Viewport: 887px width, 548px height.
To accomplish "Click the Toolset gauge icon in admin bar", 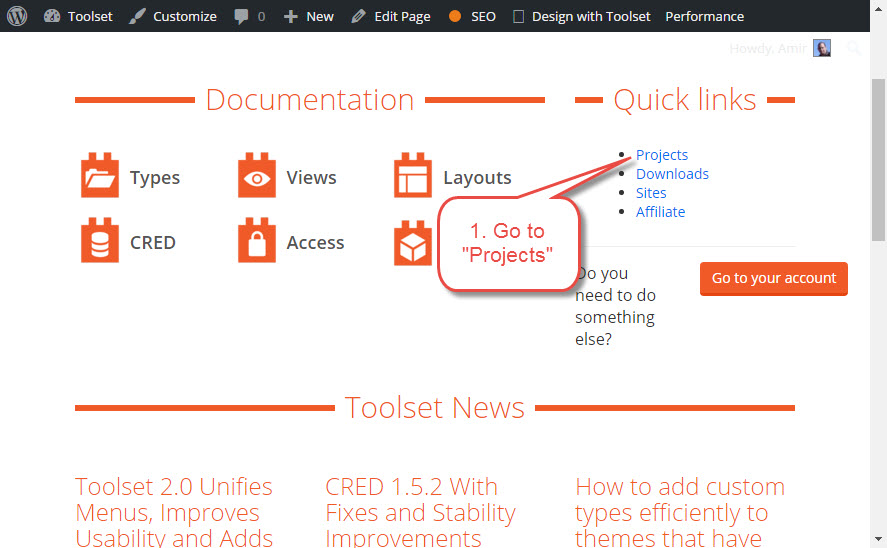I will click(52, 16).
